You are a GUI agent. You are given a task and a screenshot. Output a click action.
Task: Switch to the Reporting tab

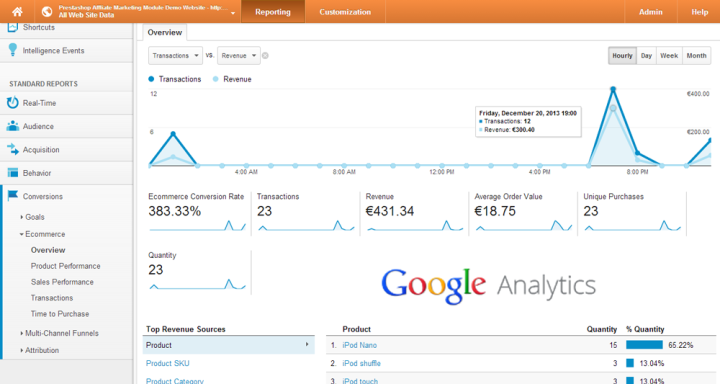(x=273, y=11)
